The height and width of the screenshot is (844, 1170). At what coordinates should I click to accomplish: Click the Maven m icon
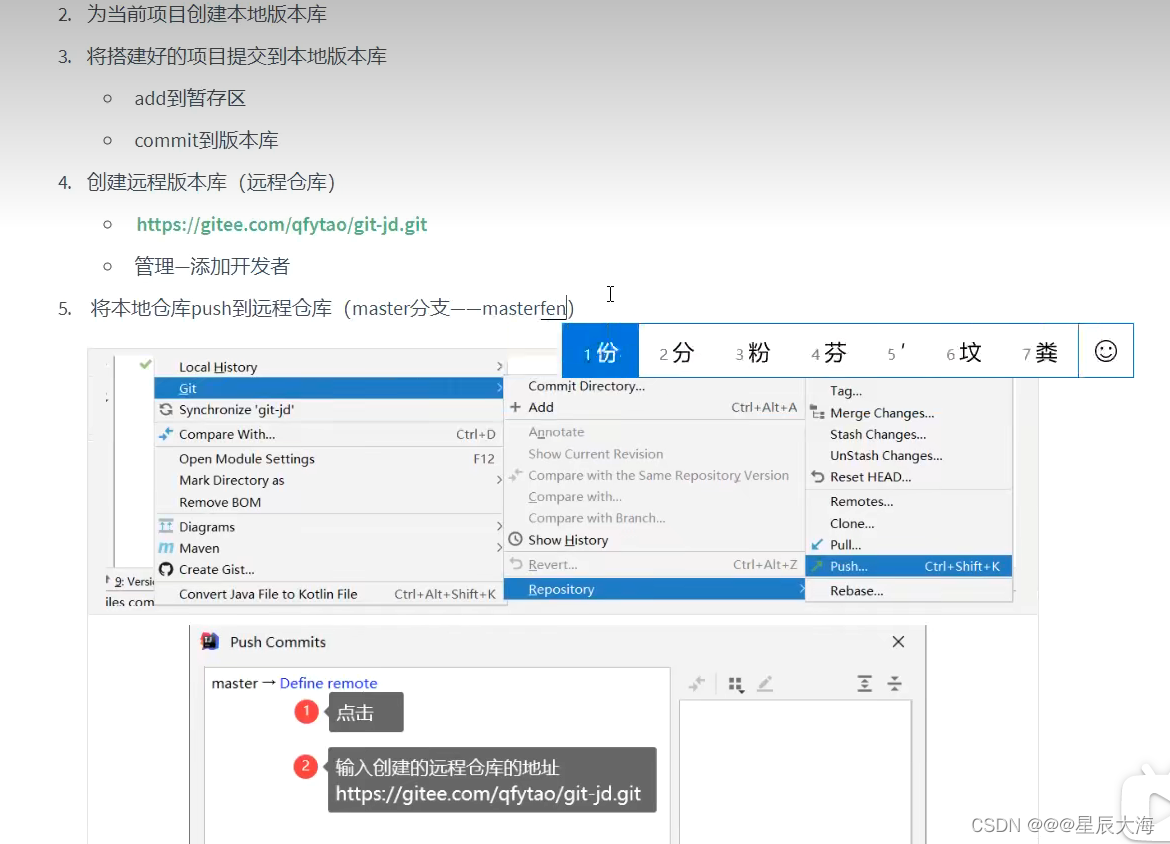click(166, 548)
